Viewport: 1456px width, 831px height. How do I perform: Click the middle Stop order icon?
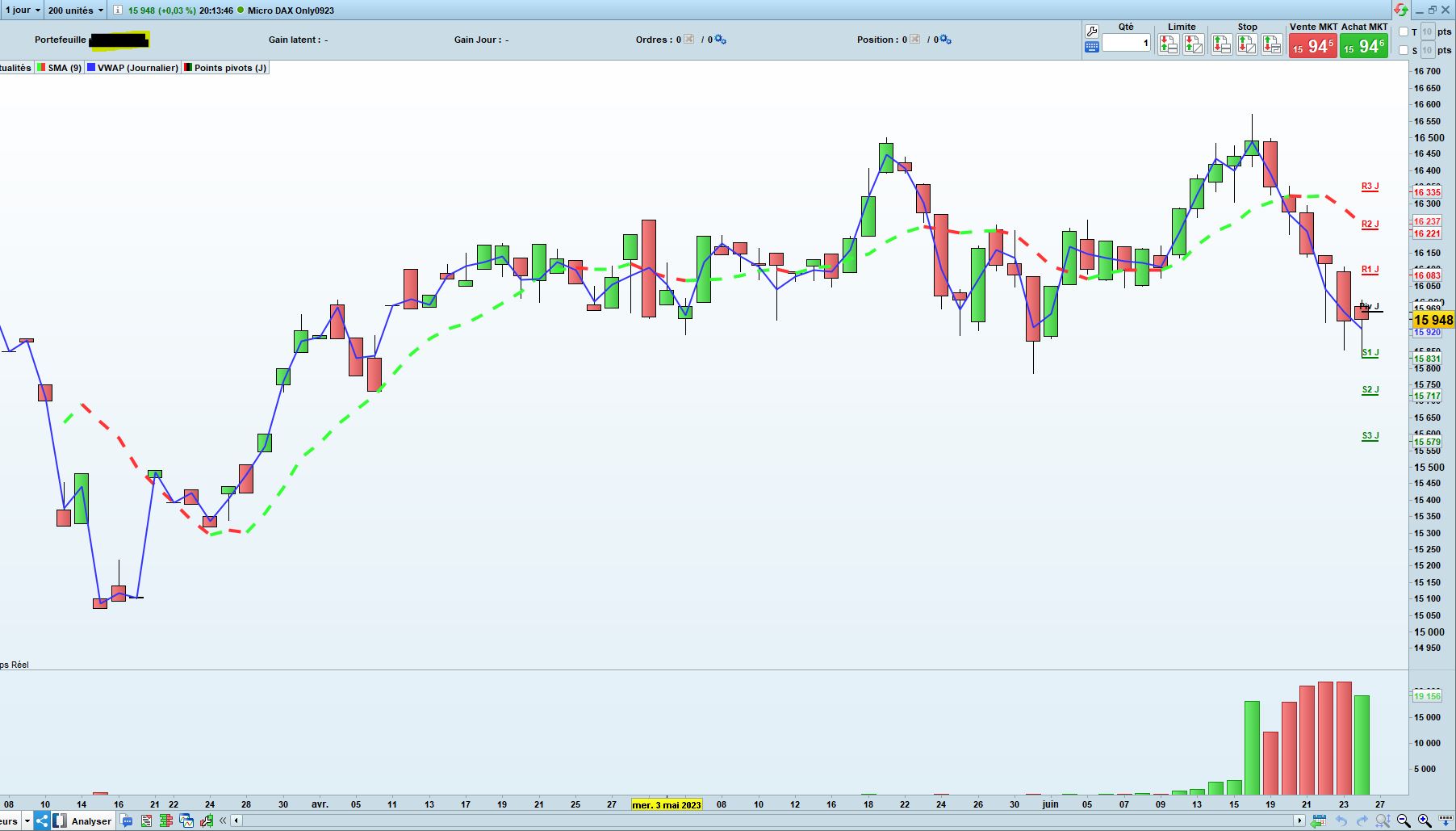1246,44
